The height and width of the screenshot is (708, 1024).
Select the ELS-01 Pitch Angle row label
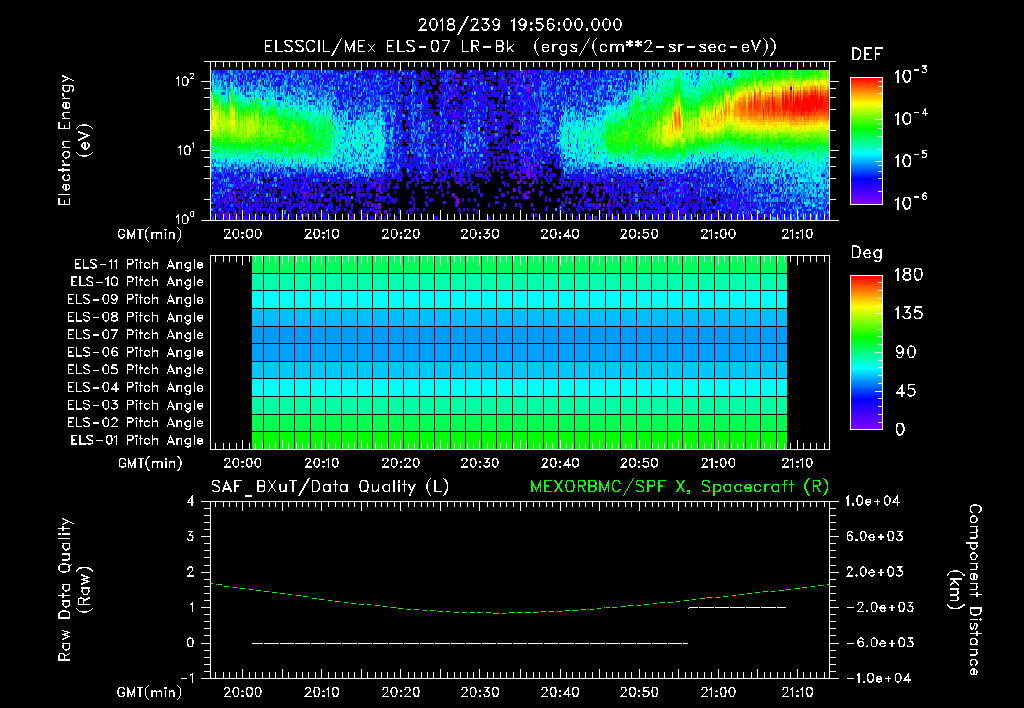click(137, 440)
